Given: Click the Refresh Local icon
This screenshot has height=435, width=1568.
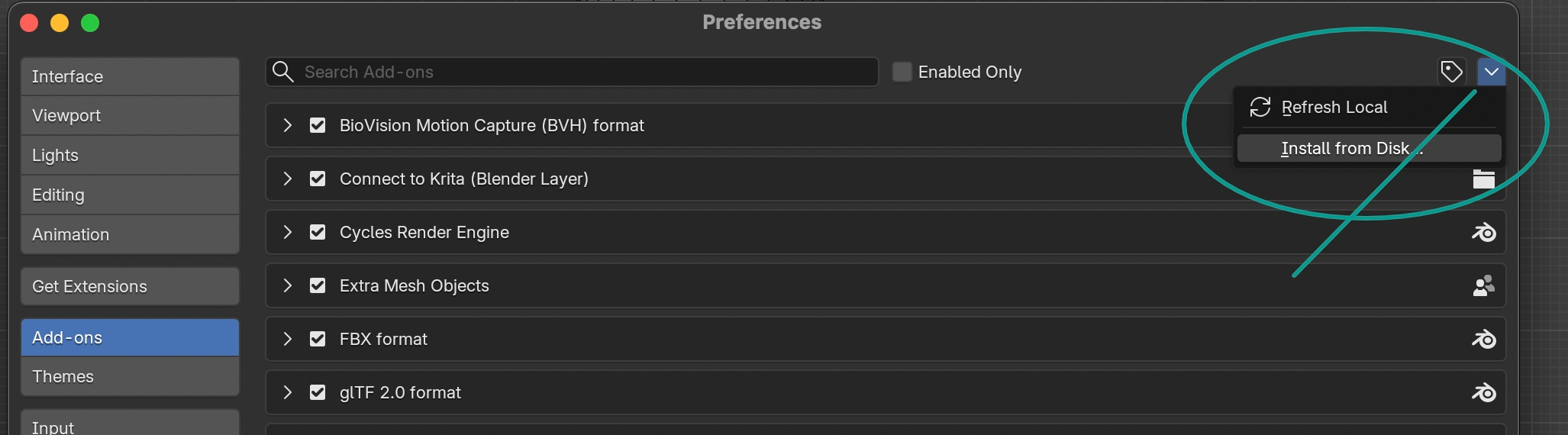Looking at the screenshot, I should tap(1260, 107).
